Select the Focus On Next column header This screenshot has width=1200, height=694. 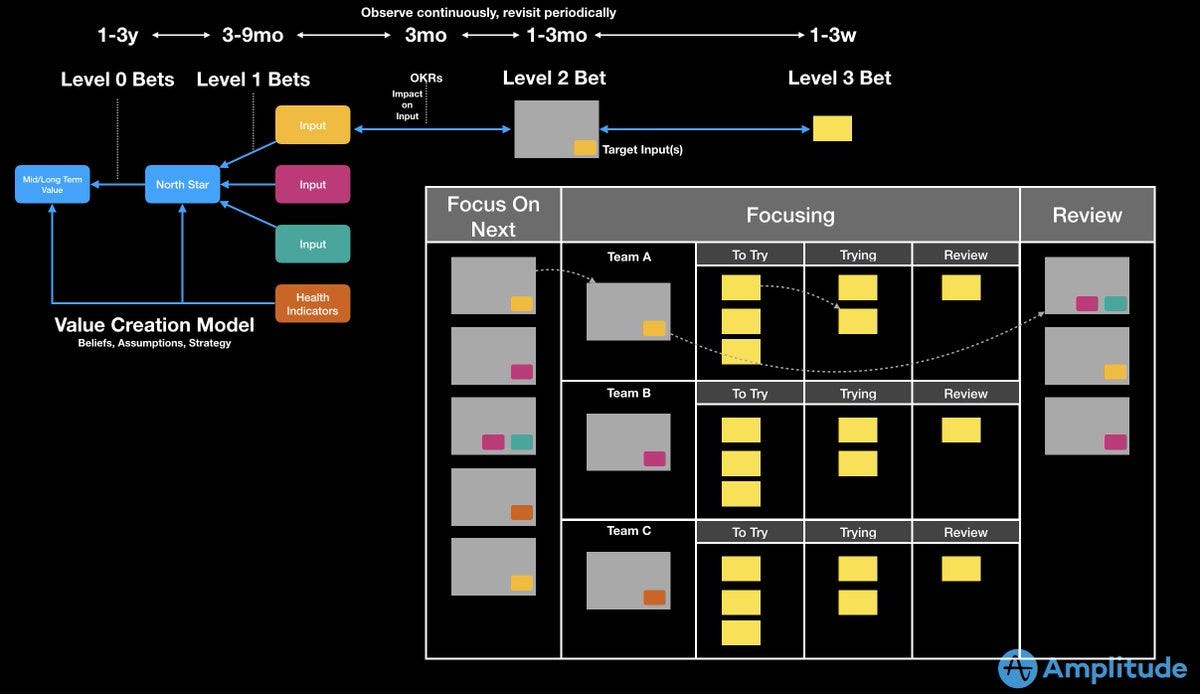pos(493,215)
